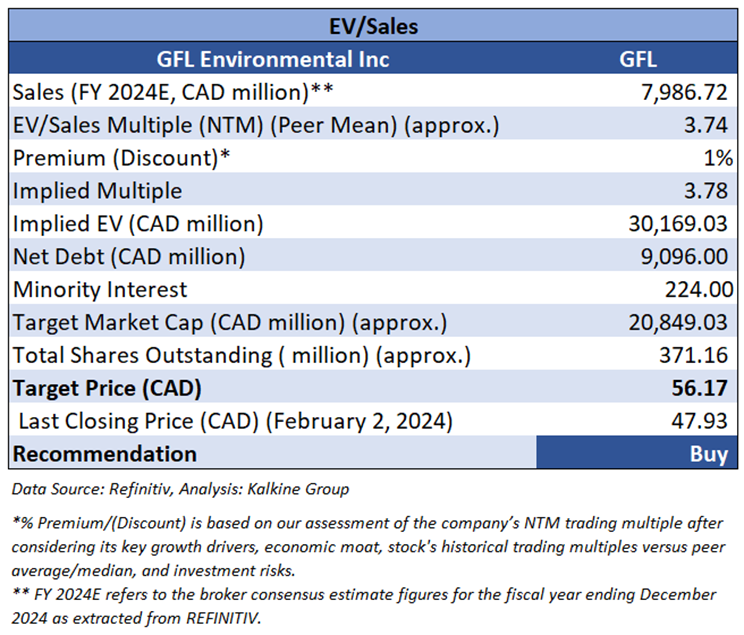The image size is (744, 635).
Task: Click the Target Market Cap label
Action: coord(230,323)
